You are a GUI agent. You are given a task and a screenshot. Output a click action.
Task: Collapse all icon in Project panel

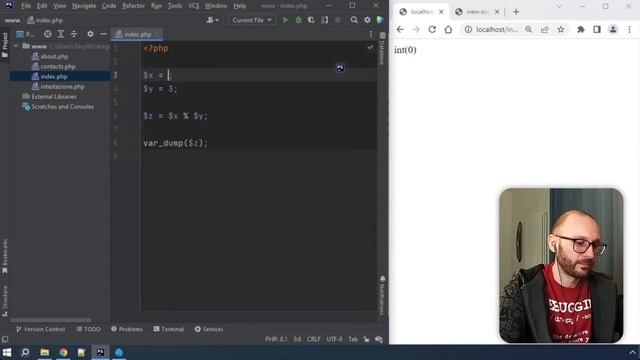click(x=74, y=34)
